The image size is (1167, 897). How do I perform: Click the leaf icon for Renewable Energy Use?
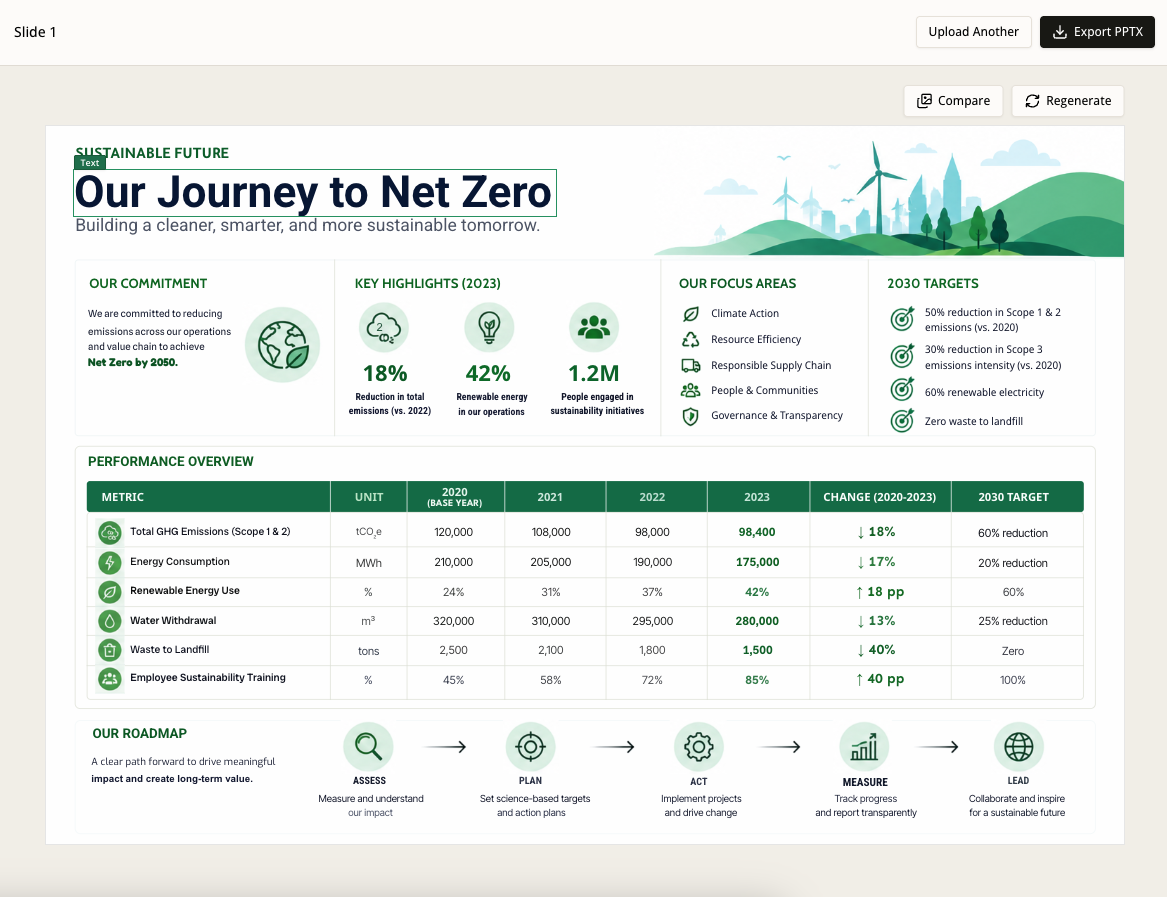110,592
